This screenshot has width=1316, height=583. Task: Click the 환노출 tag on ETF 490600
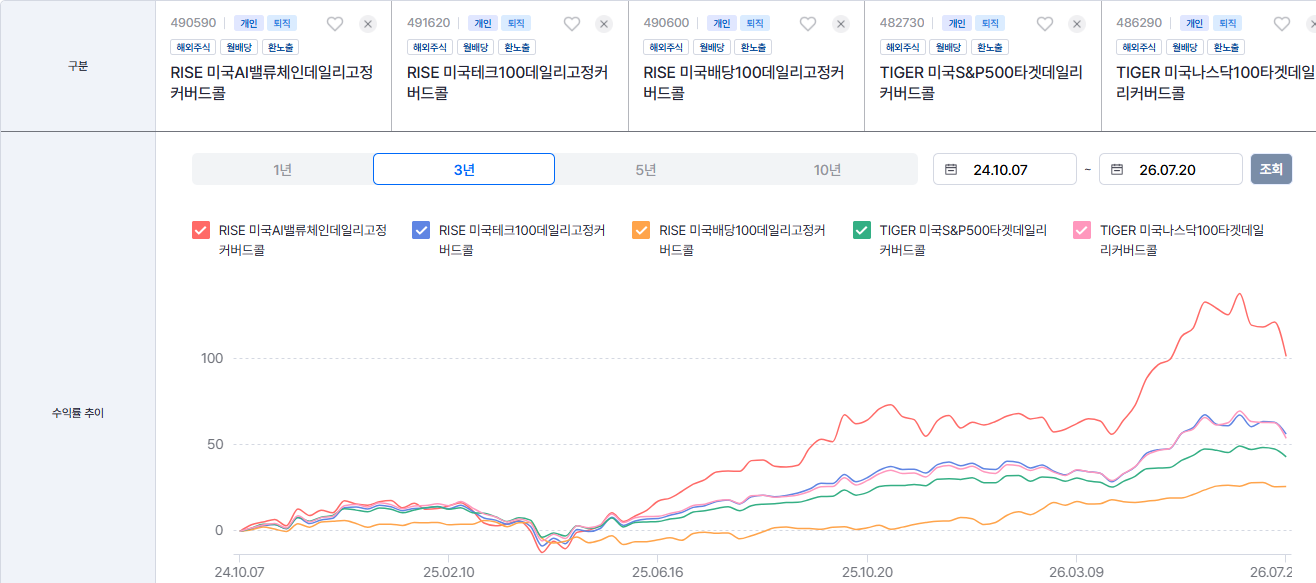pos(752,47)
